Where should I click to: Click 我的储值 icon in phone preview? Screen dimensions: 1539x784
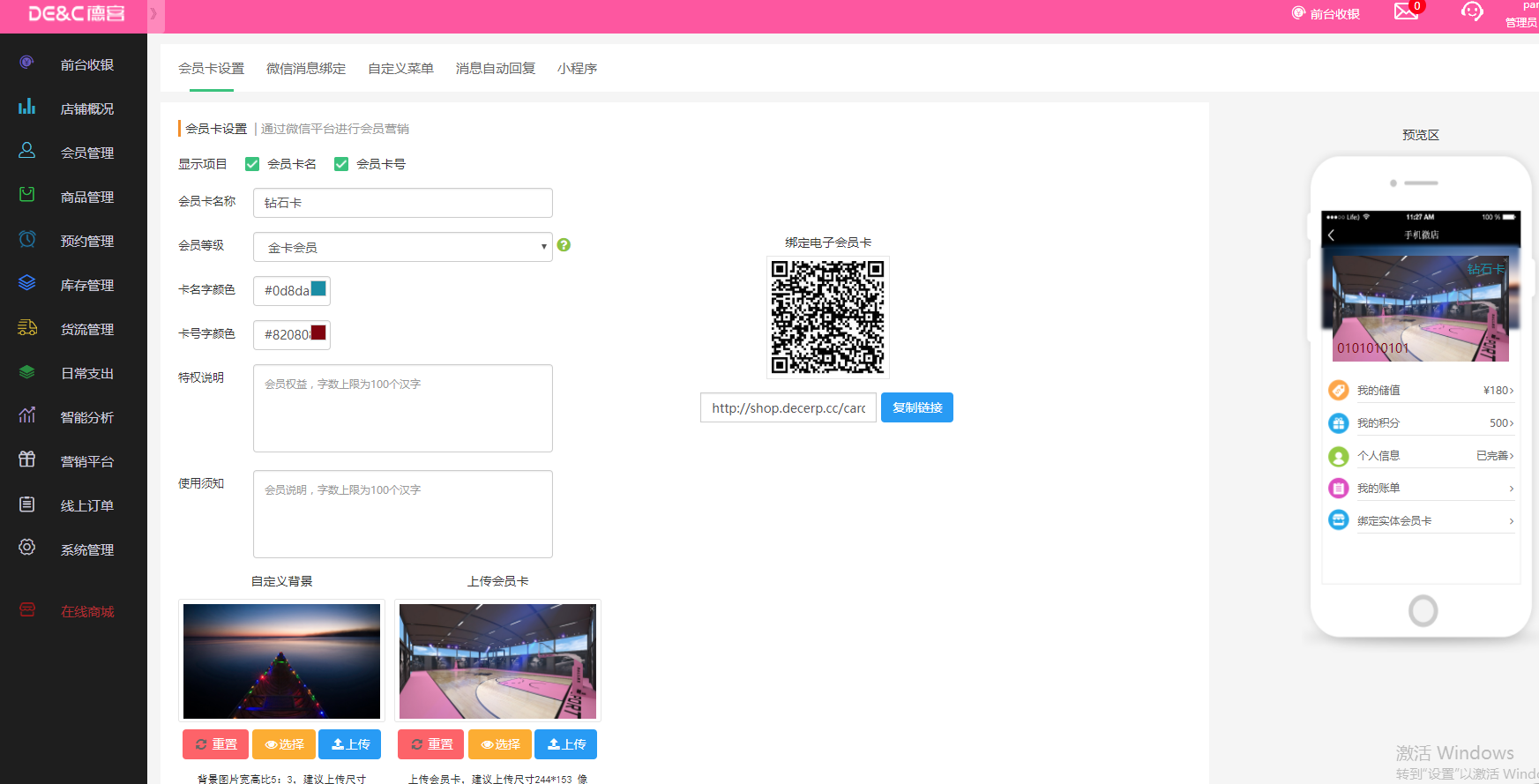click(1338, 390)
